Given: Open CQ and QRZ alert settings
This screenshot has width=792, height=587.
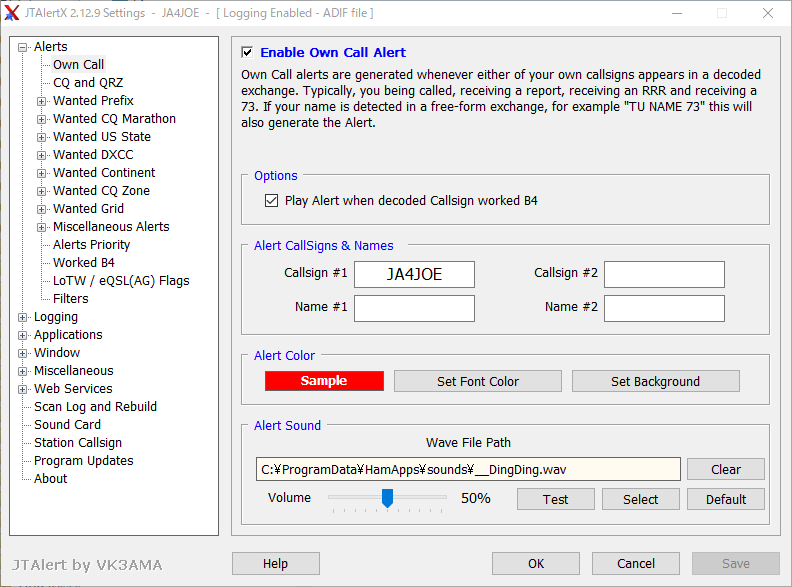Looking at the screenshot, I should [88, 82].
